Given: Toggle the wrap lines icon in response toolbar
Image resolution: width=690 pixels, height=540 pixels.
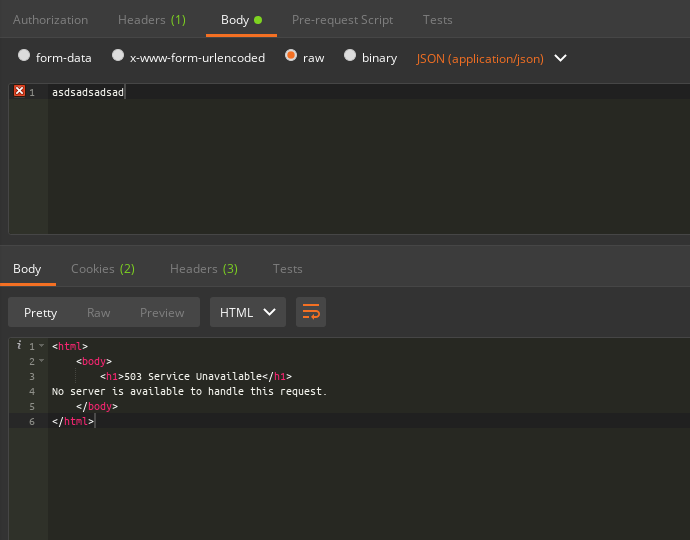Looking at the screenshot, I should coord(311,312).
